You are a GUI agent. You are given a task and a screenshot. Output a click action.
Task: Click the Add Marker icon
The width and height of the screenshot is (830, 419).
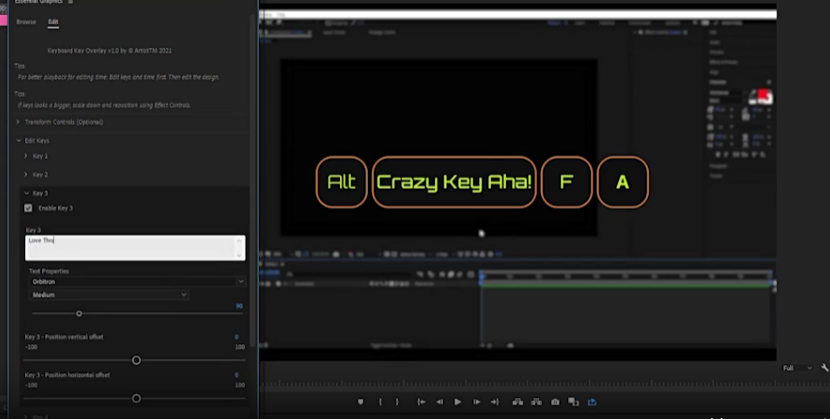(361, 402)
